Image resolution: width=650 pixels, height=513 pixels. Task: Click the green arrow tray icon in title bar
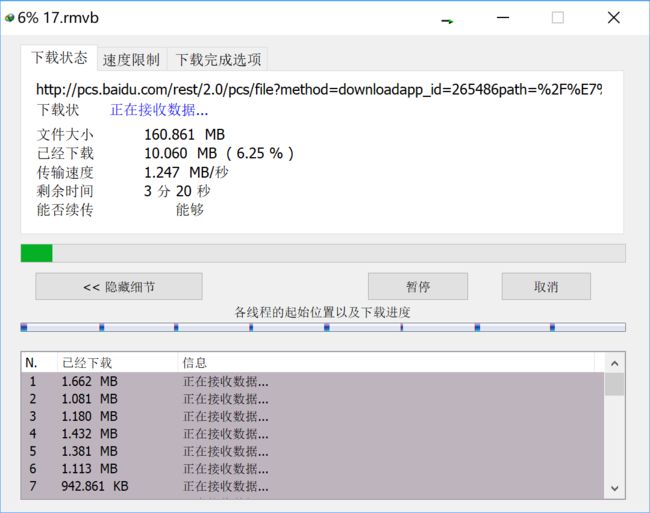[447, 21]
